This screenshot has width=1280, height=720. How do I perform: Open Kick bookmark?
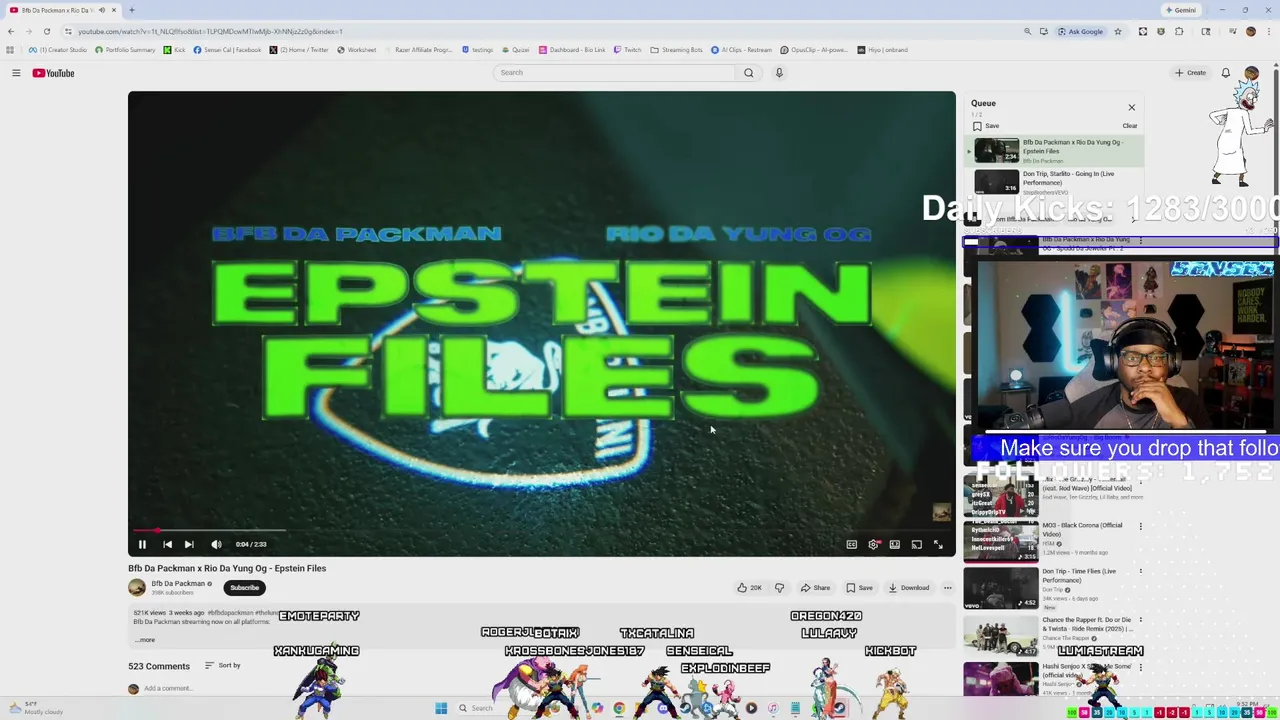click(x=175, y=50)
